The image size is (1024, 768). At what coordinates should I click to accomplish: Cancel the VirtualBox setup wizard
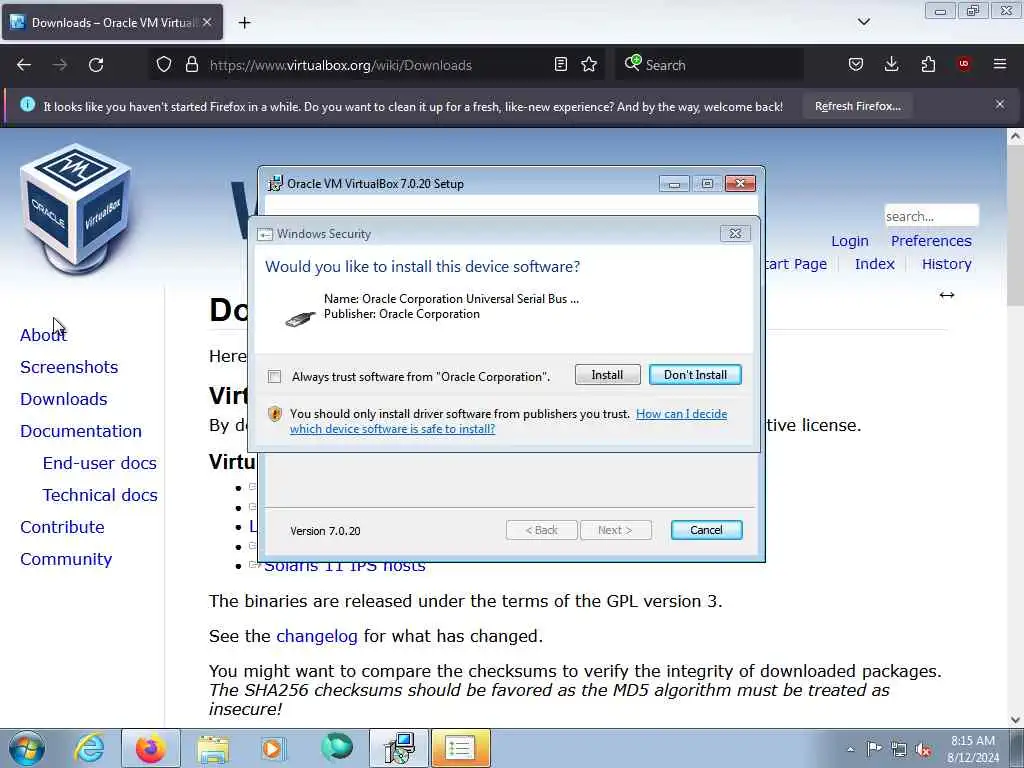coord(706,530)
